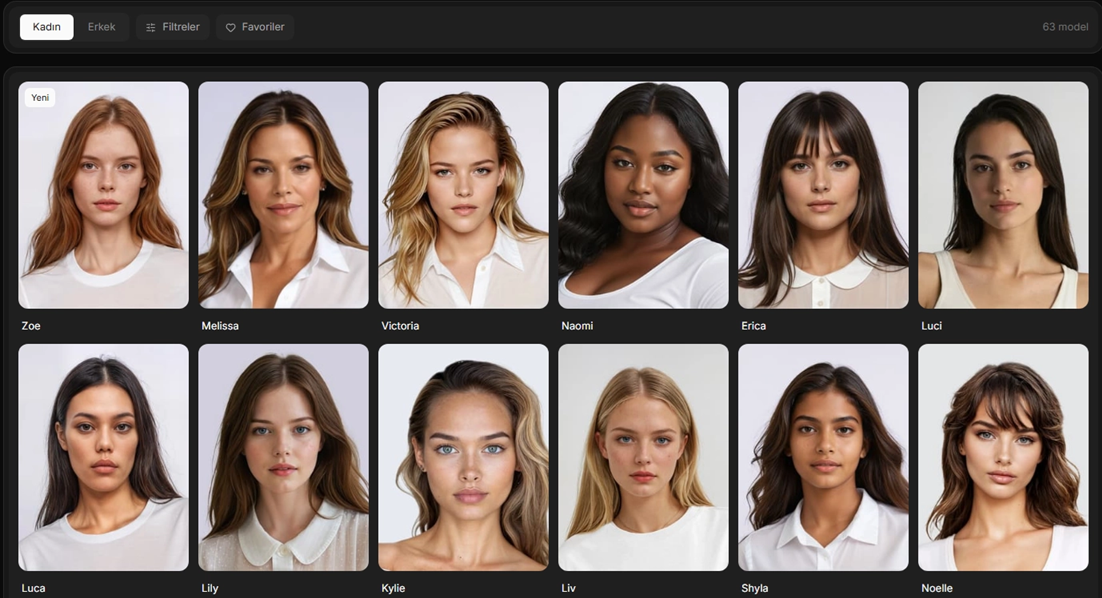The height and width of the screenshot is (598, 1102).
Task: Select Luca's model photo
Action: [103, 457]
